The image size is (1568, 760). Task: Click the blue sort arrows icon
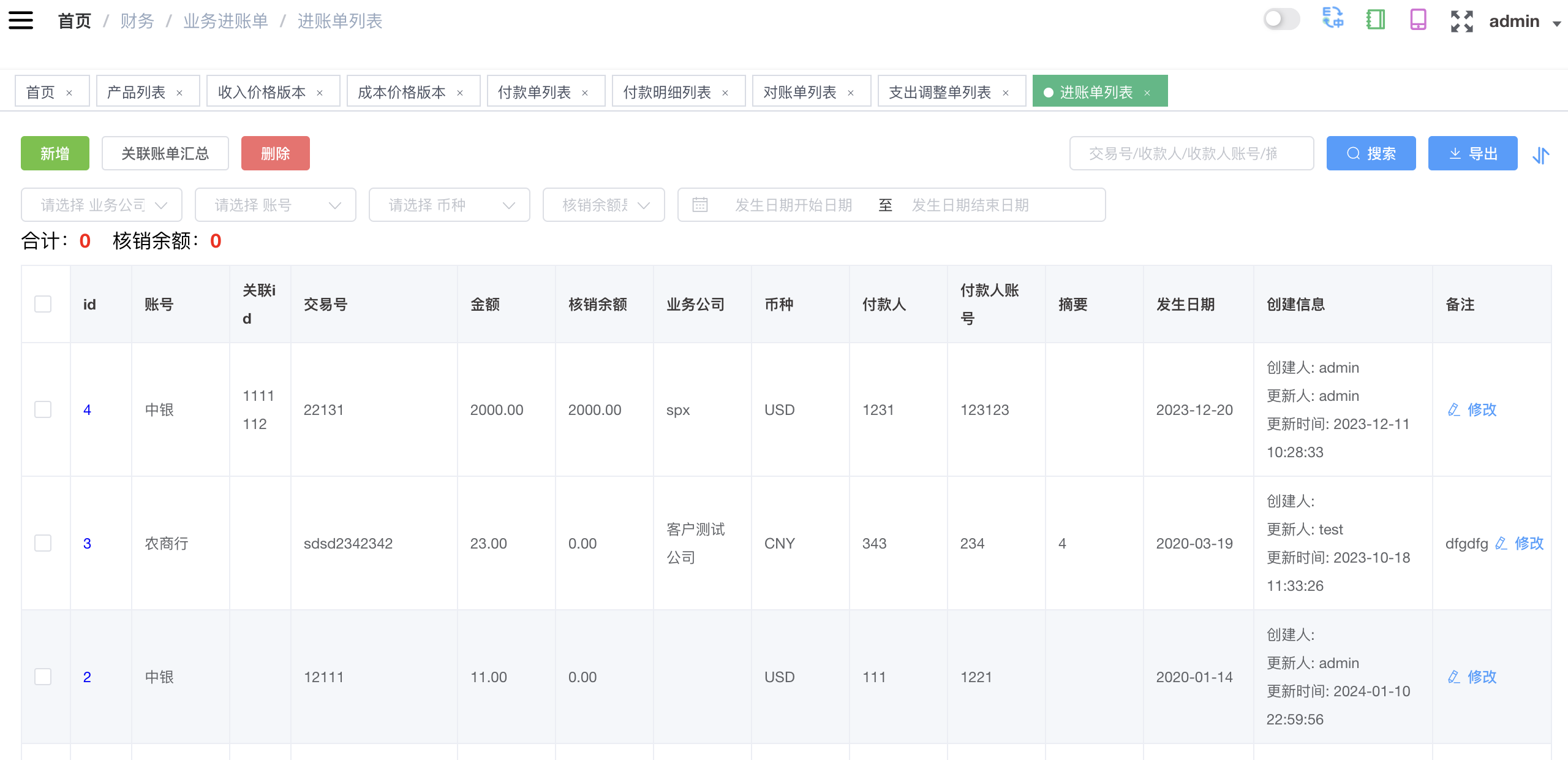point(1541,155)
